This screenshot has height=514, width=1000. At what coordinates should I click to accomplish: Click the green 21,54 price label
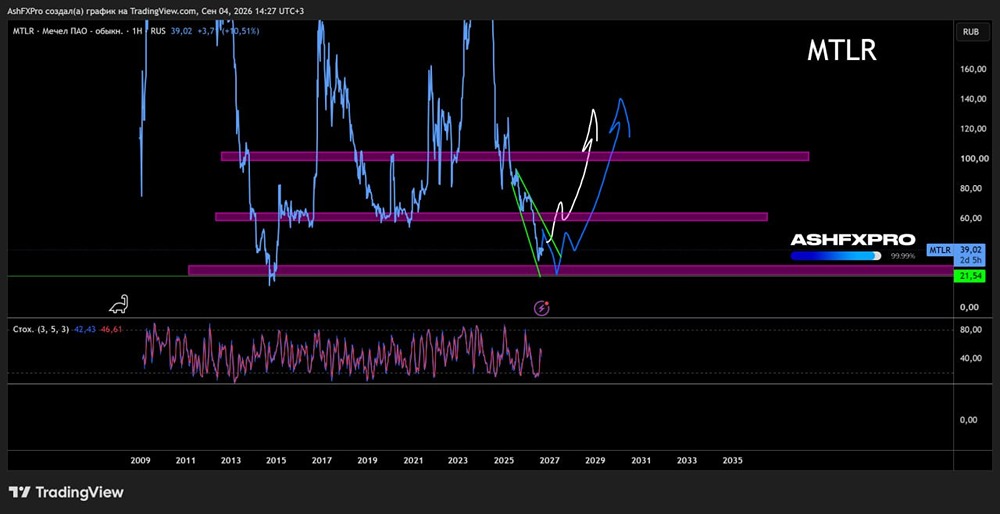pos(969,276)
